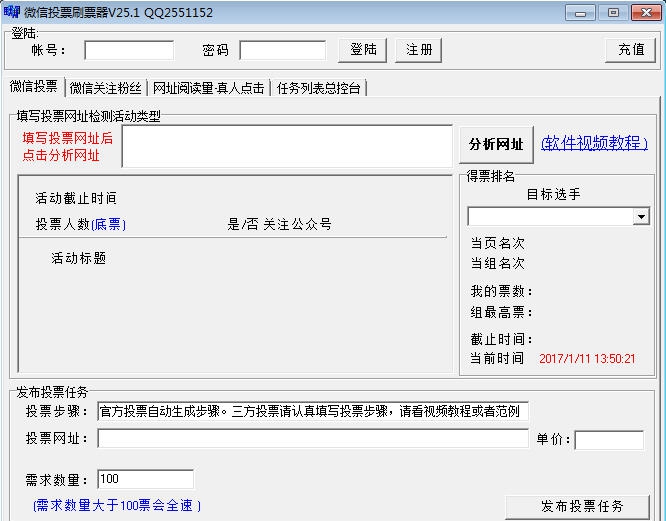The width and height of the screenshot is (666, 521).
Task: Minimize the 微信投票刷票器 window
Action: tap(580, 13)
